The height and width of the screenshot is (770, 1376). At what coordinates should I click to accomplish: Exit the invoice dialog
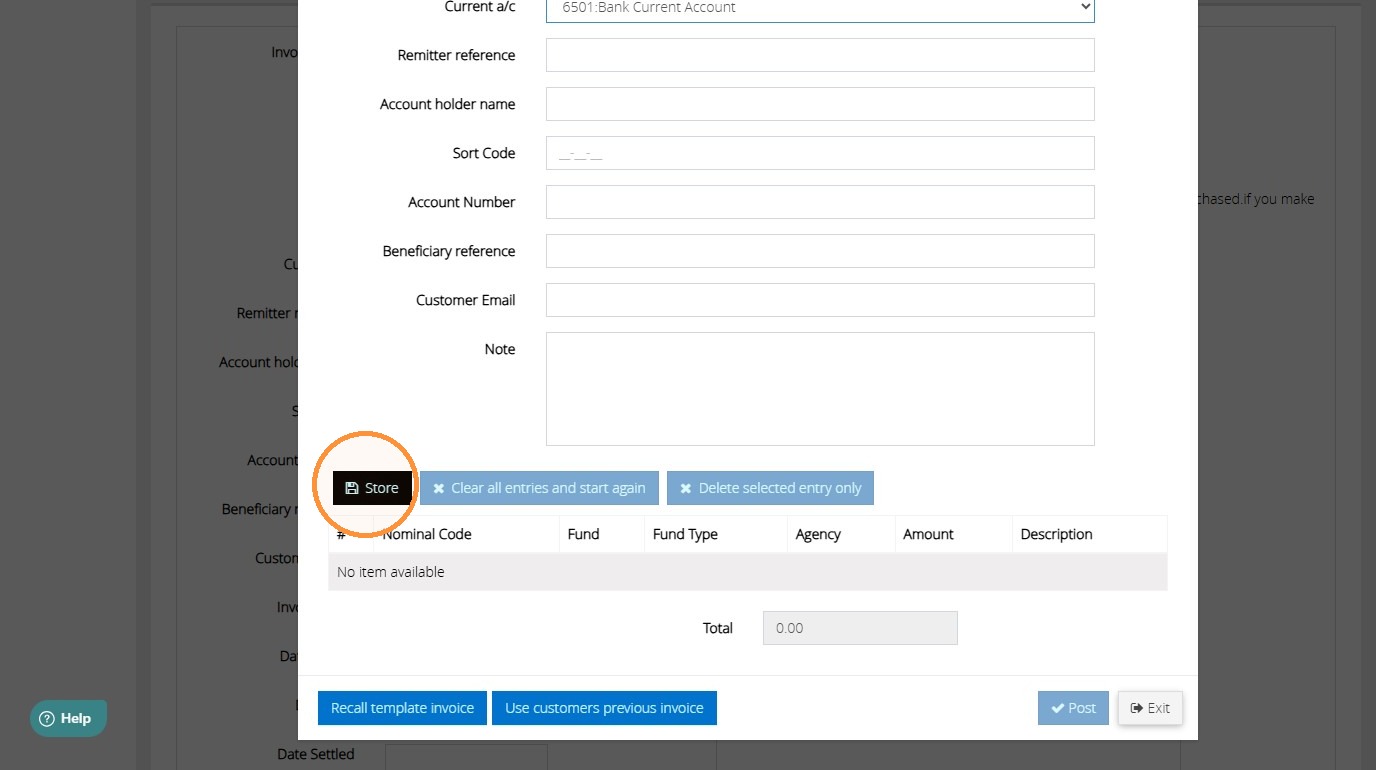point(1150,708)
